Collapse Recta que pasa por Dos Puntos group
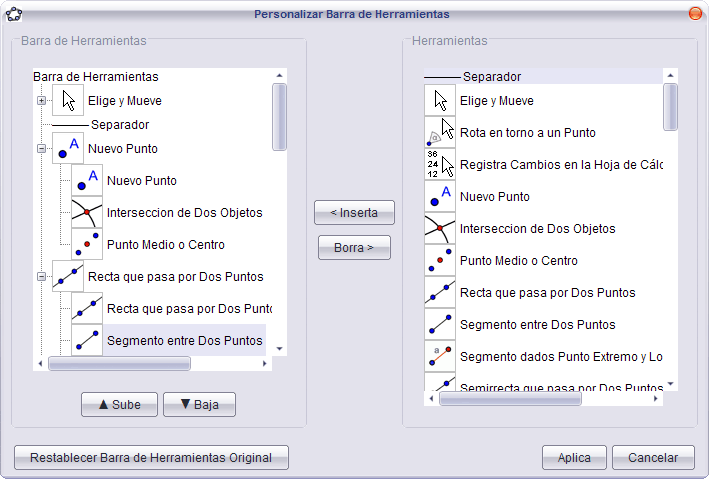Image resolution: width=709 pixels, height=479 pixels. (41, 277)
